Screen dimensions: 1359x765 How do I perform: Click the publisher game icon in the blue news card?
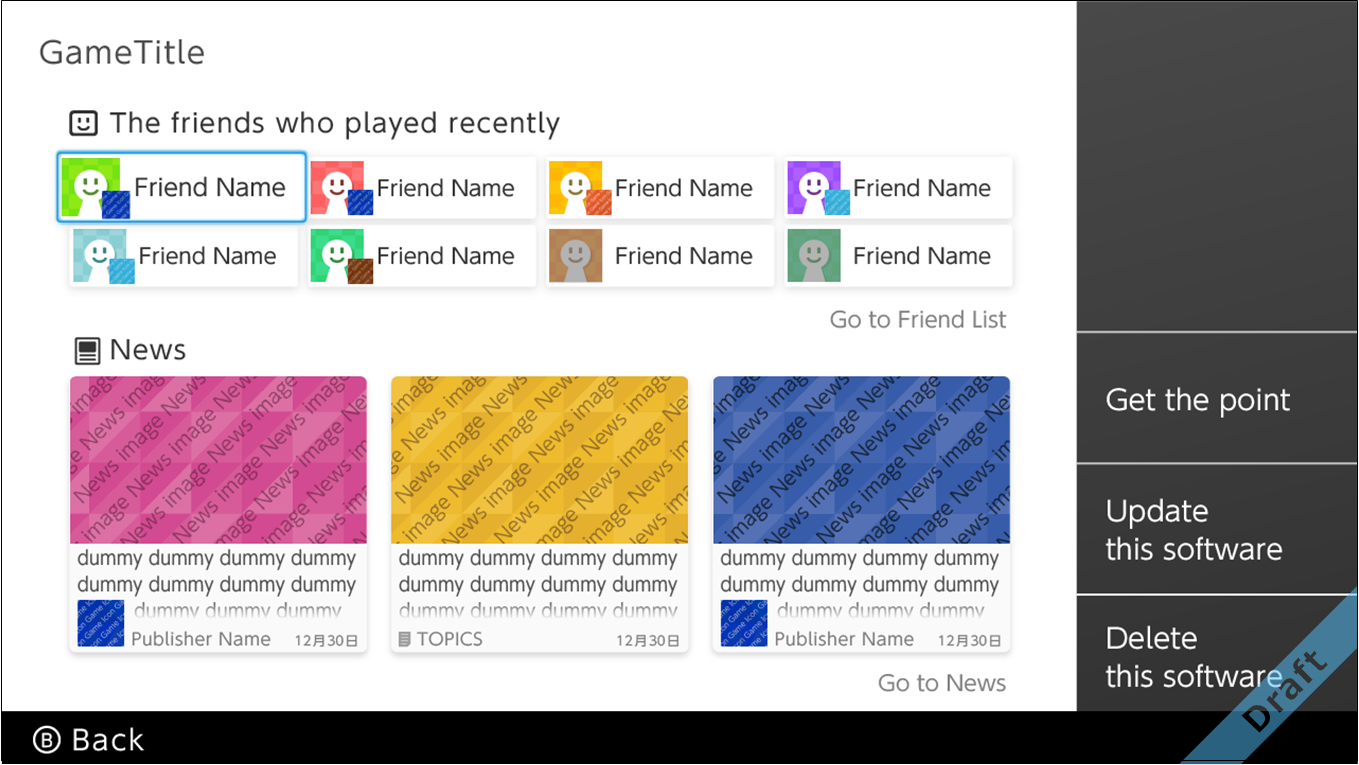tap(744, 623)
